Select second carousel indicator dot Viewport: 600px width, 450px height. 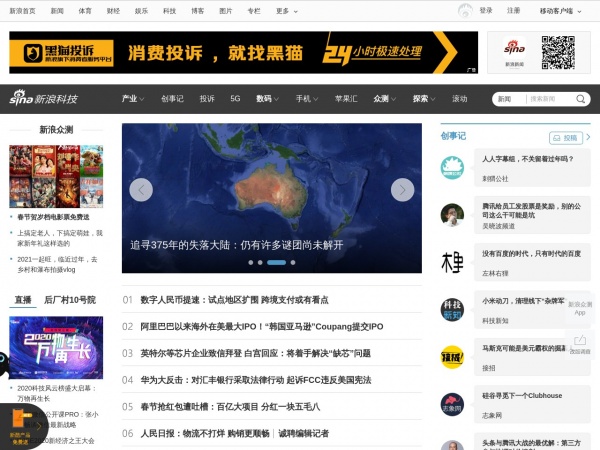pyautogui.click(x=260, y=262)
